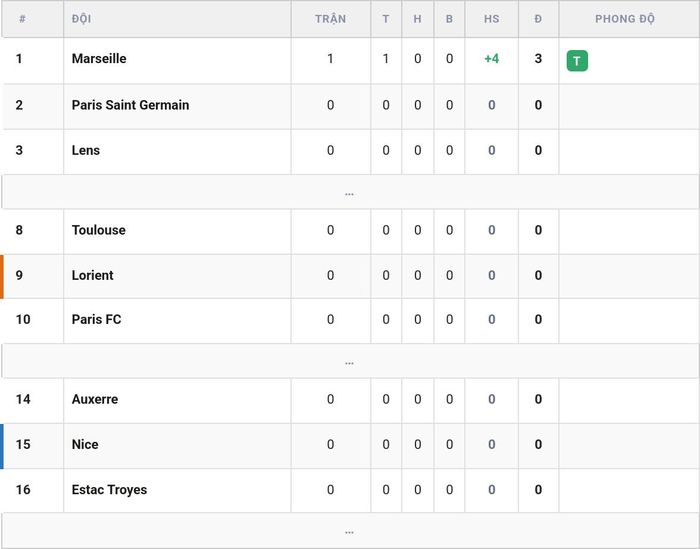Open the Paris Saint Germain team link
Screen dimensions: 700x549
tap(130, 105)
